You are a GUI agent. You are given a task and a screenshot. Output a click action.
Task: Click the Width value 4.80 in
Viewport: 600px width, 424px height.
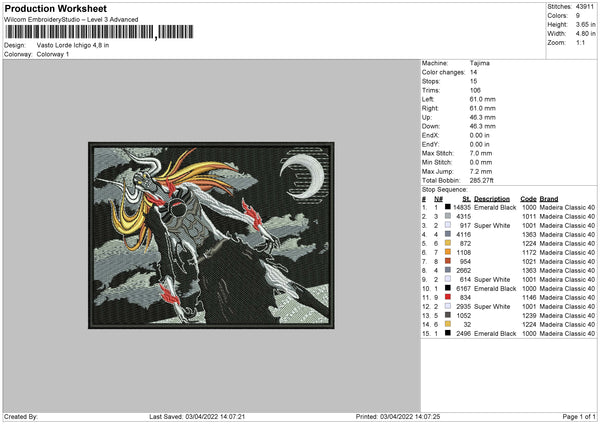click(x=585, y=34)
